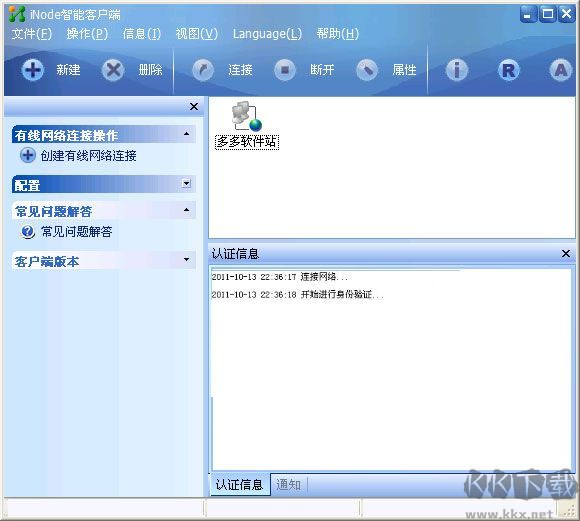Screen dimensions: 580x521
Task: Click the 新建 toolbar label
Action: point(68,70)
